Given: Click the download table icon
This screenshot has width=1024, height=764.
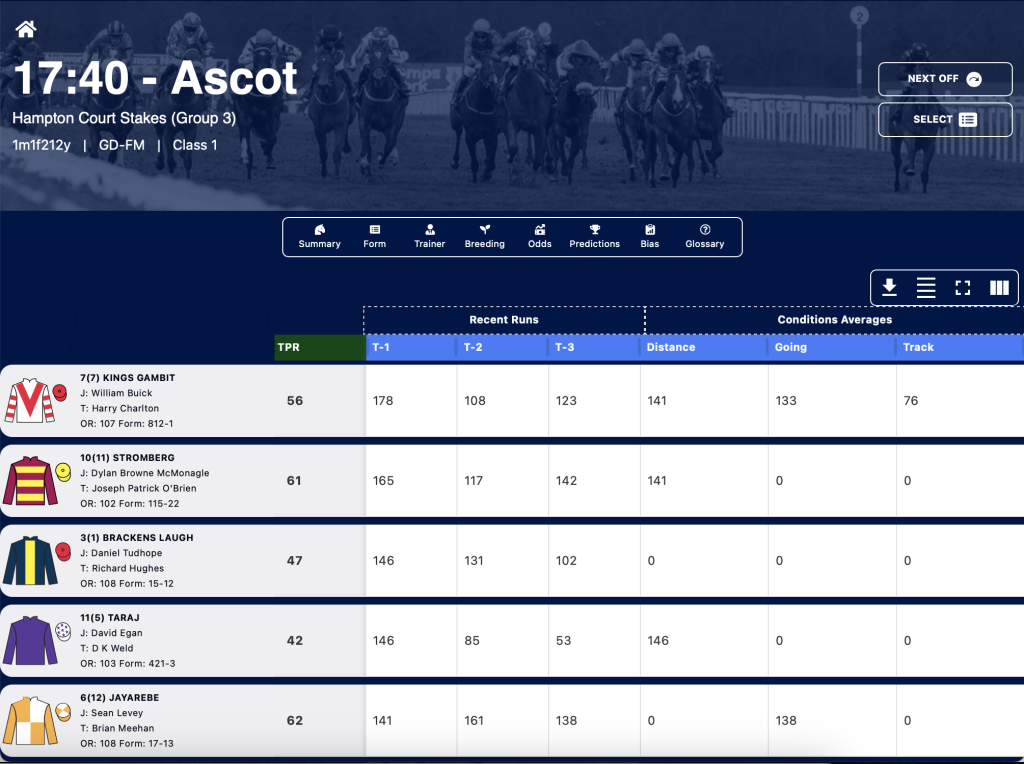Looking at the screenshot, I should 889,287.
